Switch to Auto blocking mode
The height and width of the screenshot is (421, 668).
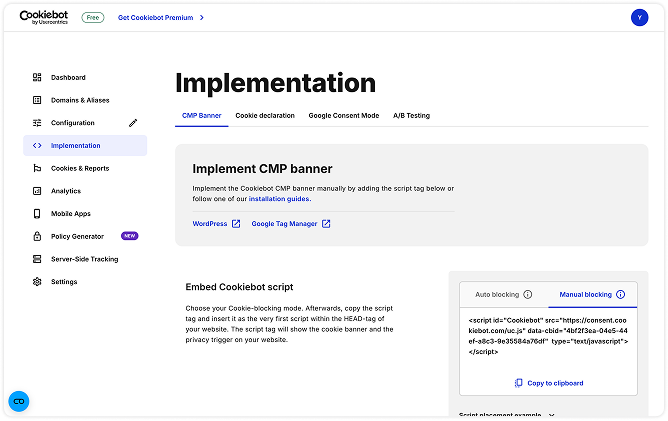click(x=496, y=295)
